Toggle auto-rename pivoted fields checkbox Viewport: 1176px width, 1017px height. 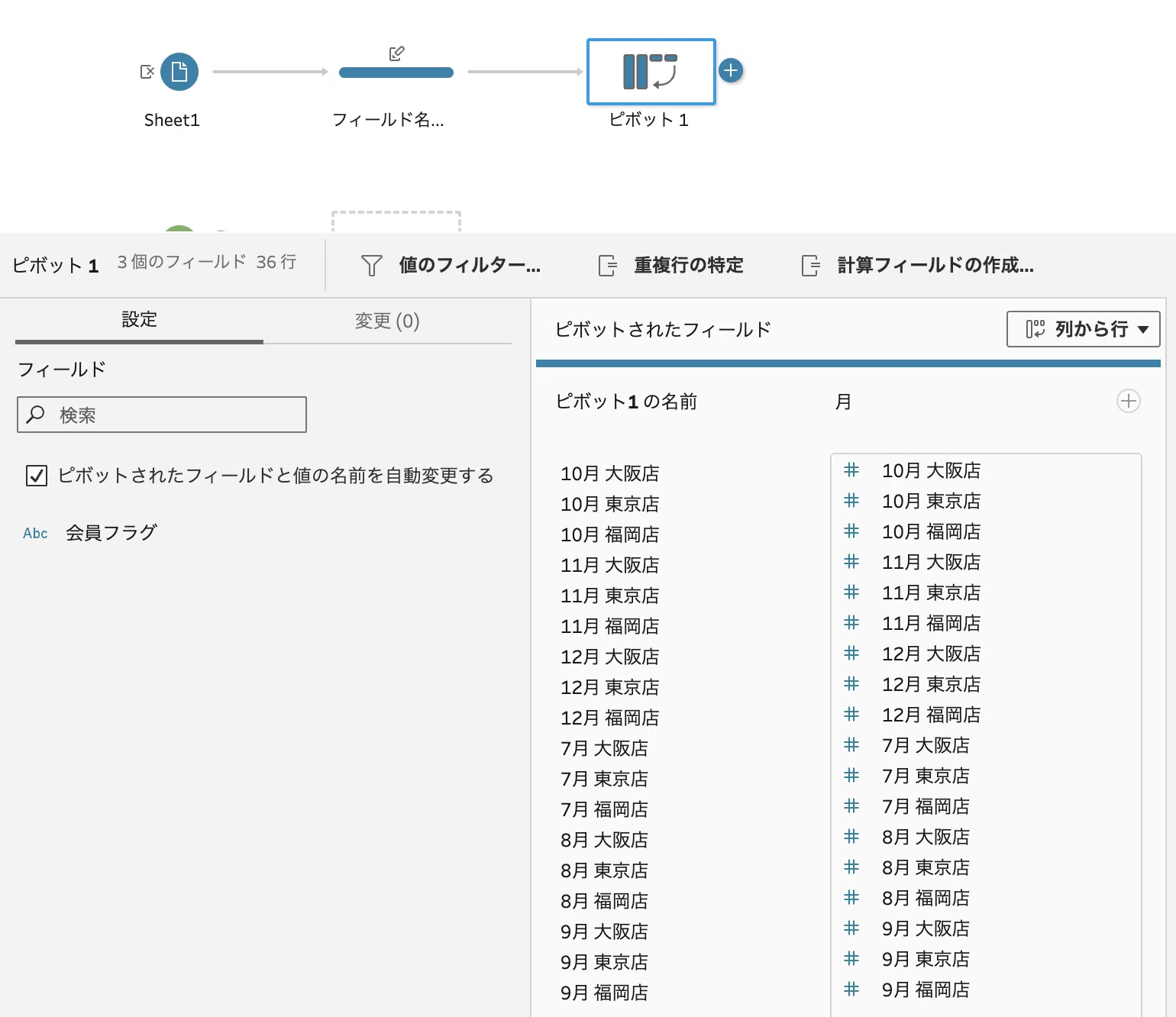[x=37, y=476]
